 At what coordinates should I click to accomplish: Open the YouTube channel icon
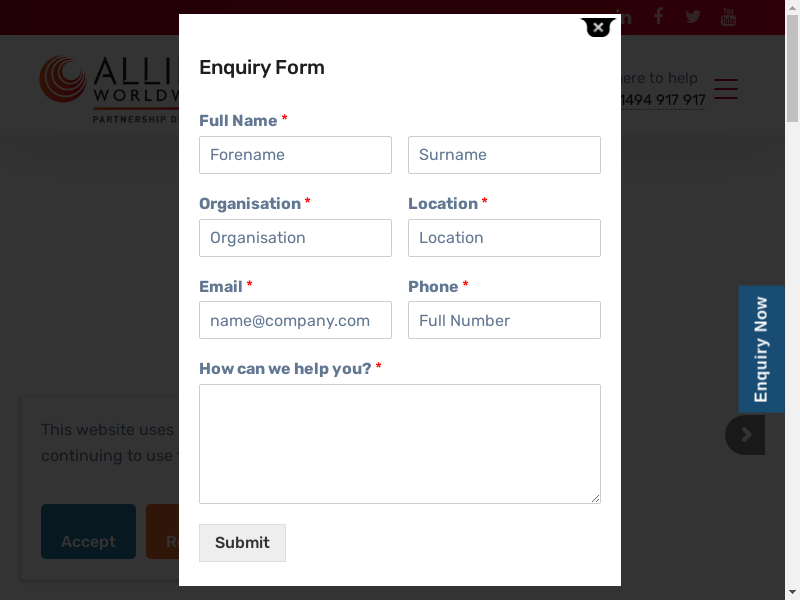[x=728, y=17]
